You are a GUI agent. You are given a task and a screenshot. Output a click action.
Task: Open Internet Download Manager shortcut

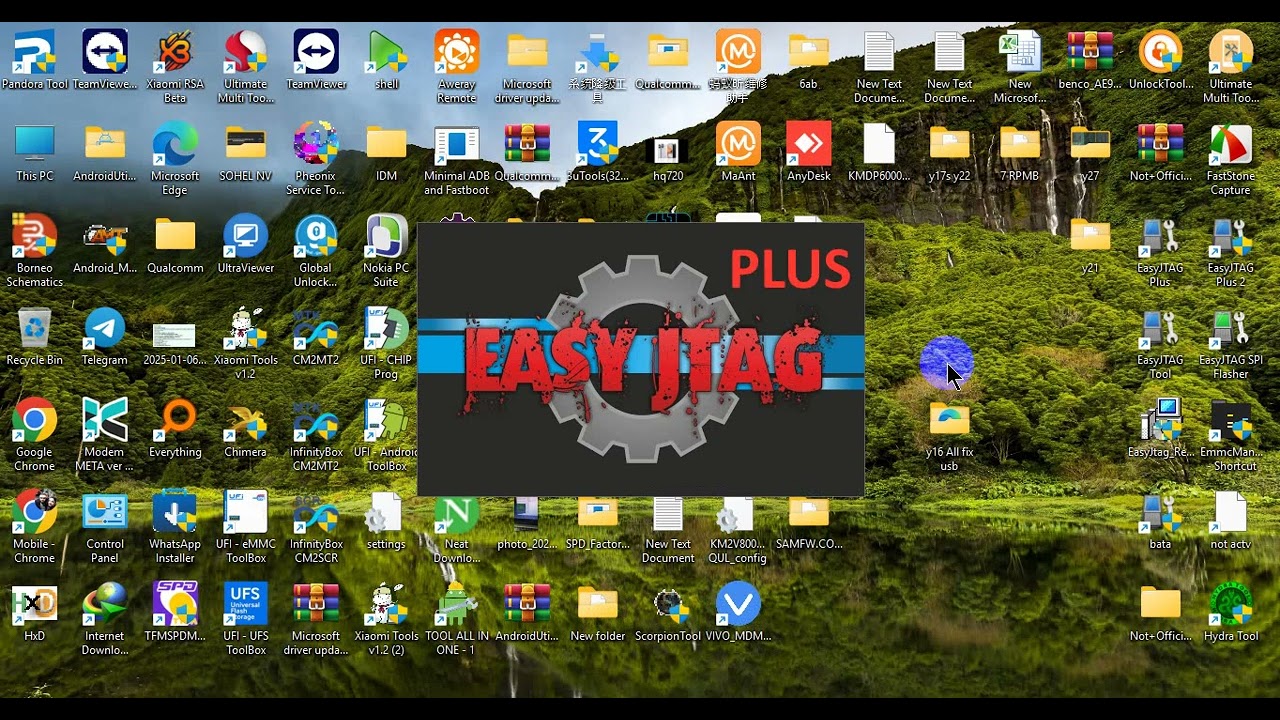coord(105,619)
